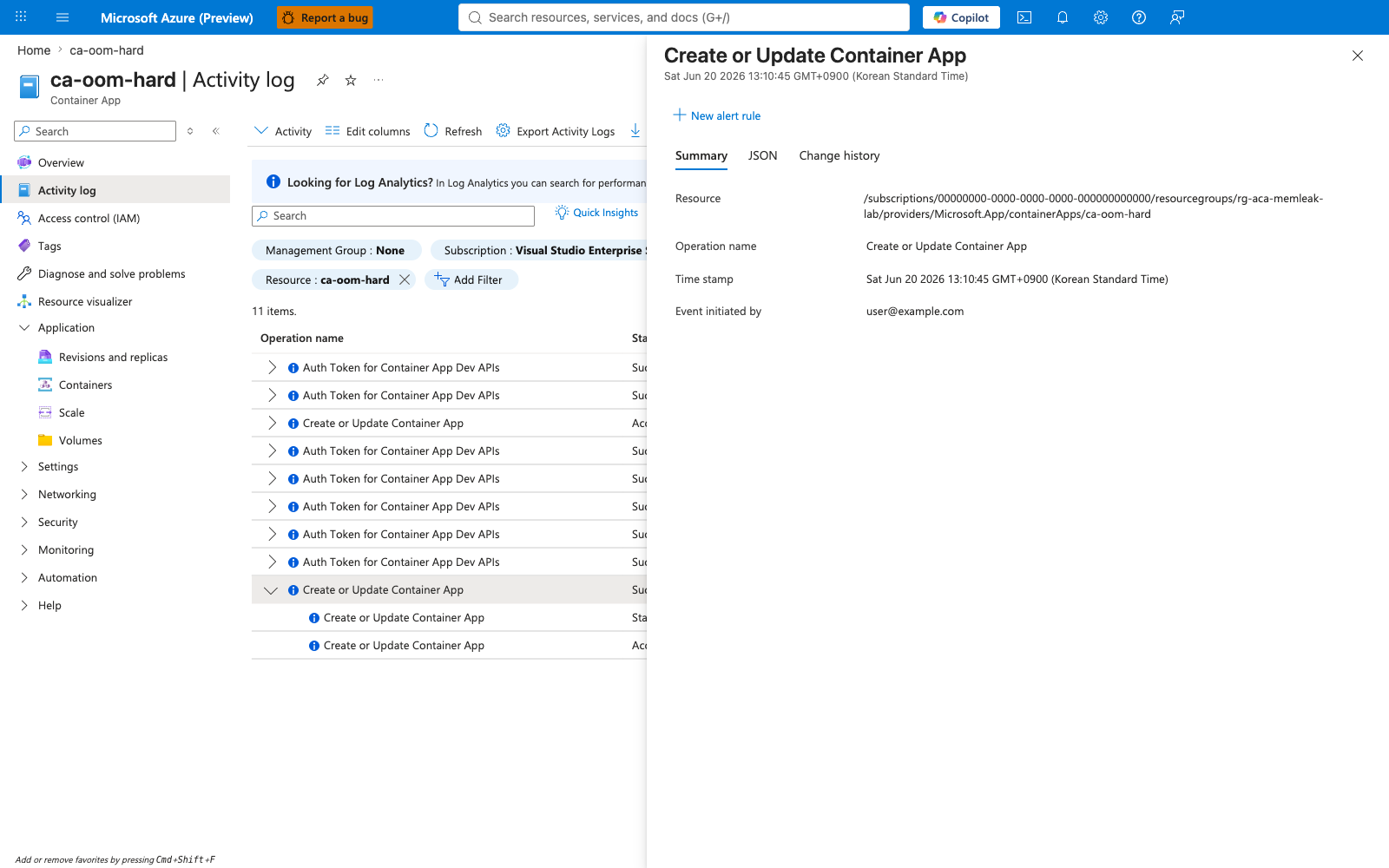Go to Home breadcrumb
The width and height of the screenshot is (1389, 868).
34,50
